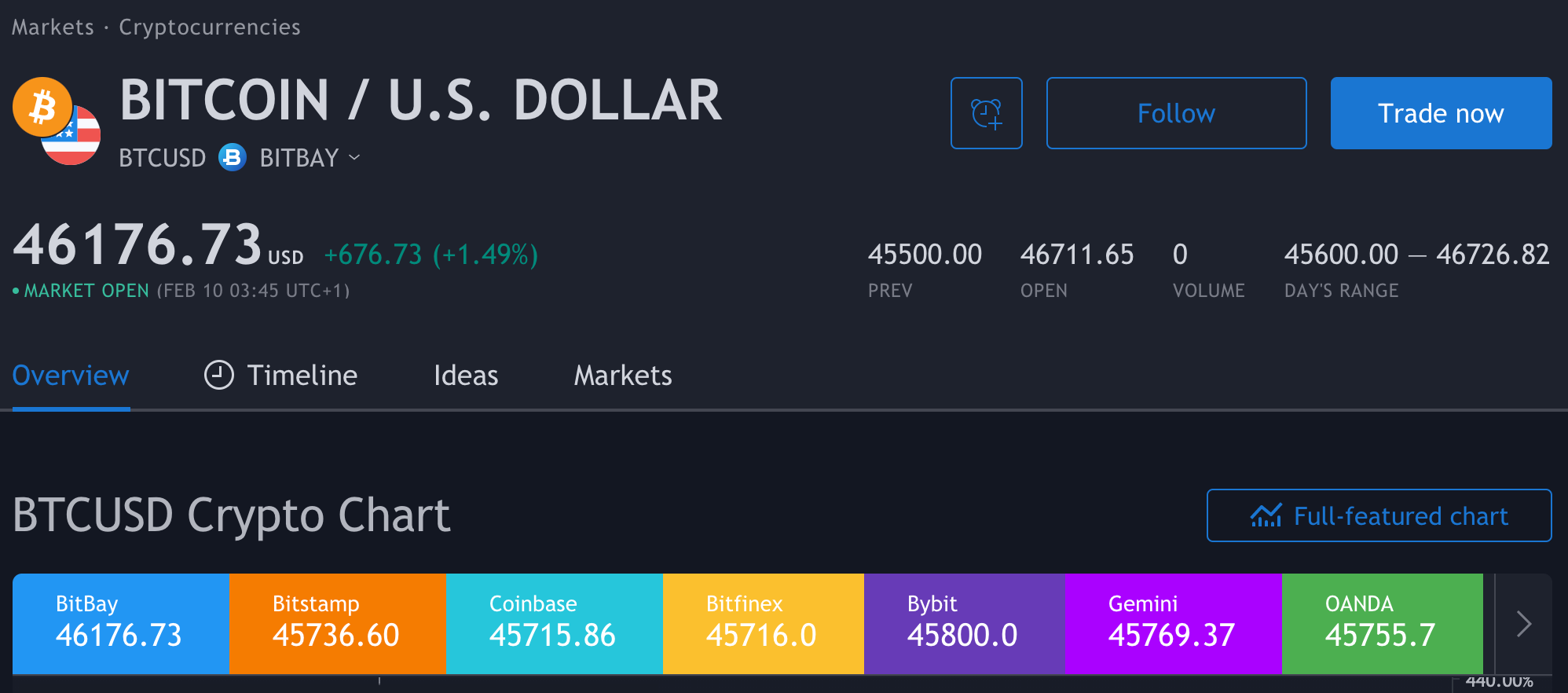Go to Markets breadcrumb link
The width and height of the screenshot is (1568, 693).
pos(53,27)
